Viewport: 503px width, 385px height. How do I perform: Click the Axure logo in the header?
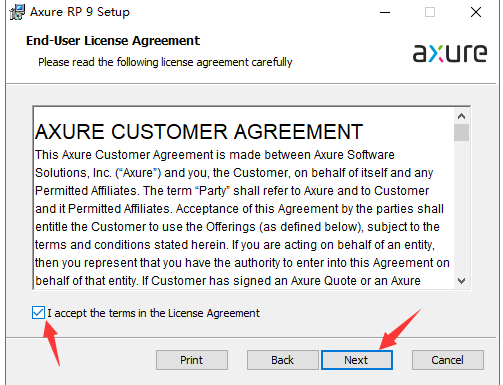point(450,53)
